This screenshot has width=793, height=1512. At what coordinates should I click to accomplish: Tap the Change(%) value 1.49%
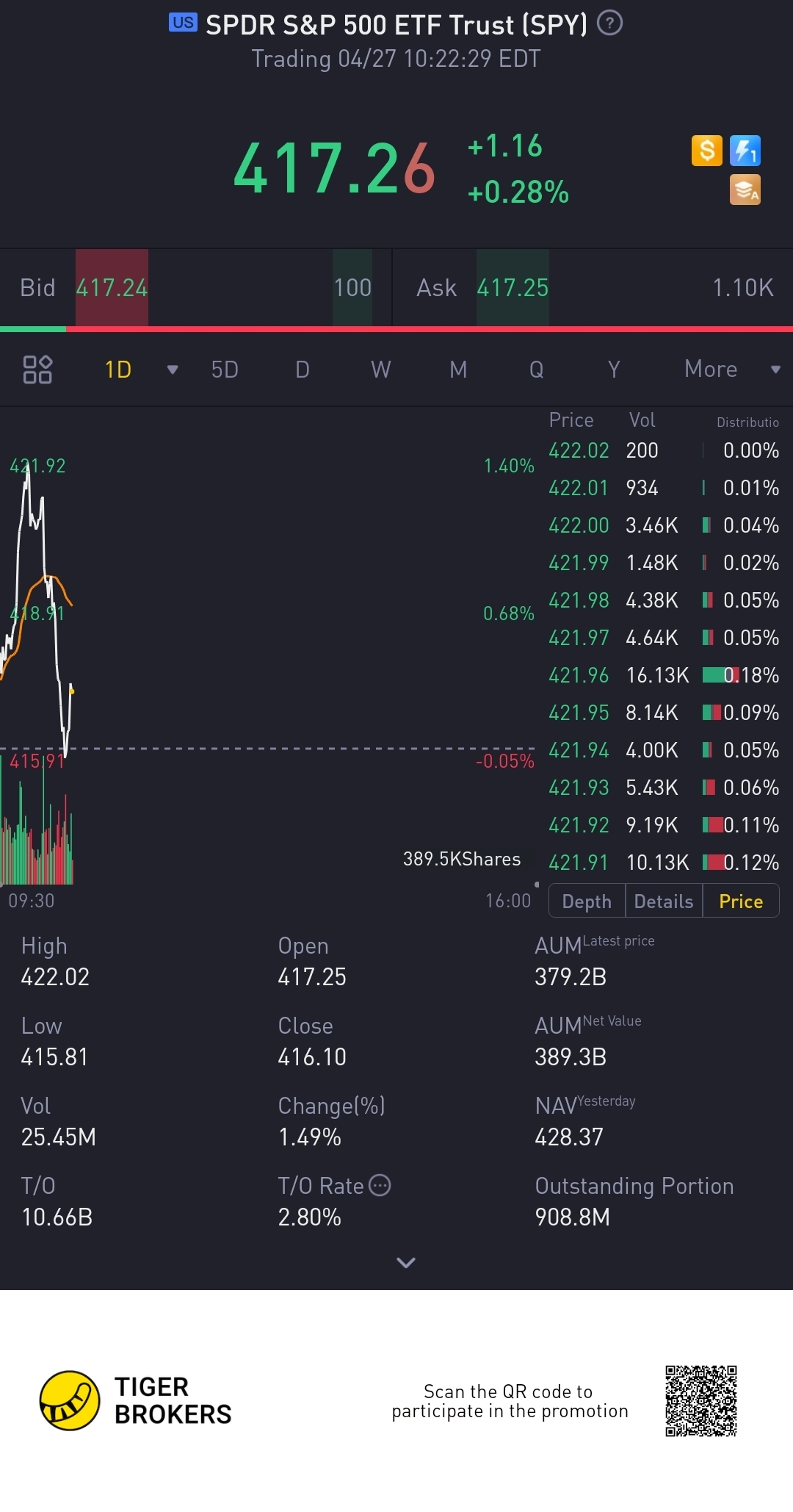[310, 1137]
